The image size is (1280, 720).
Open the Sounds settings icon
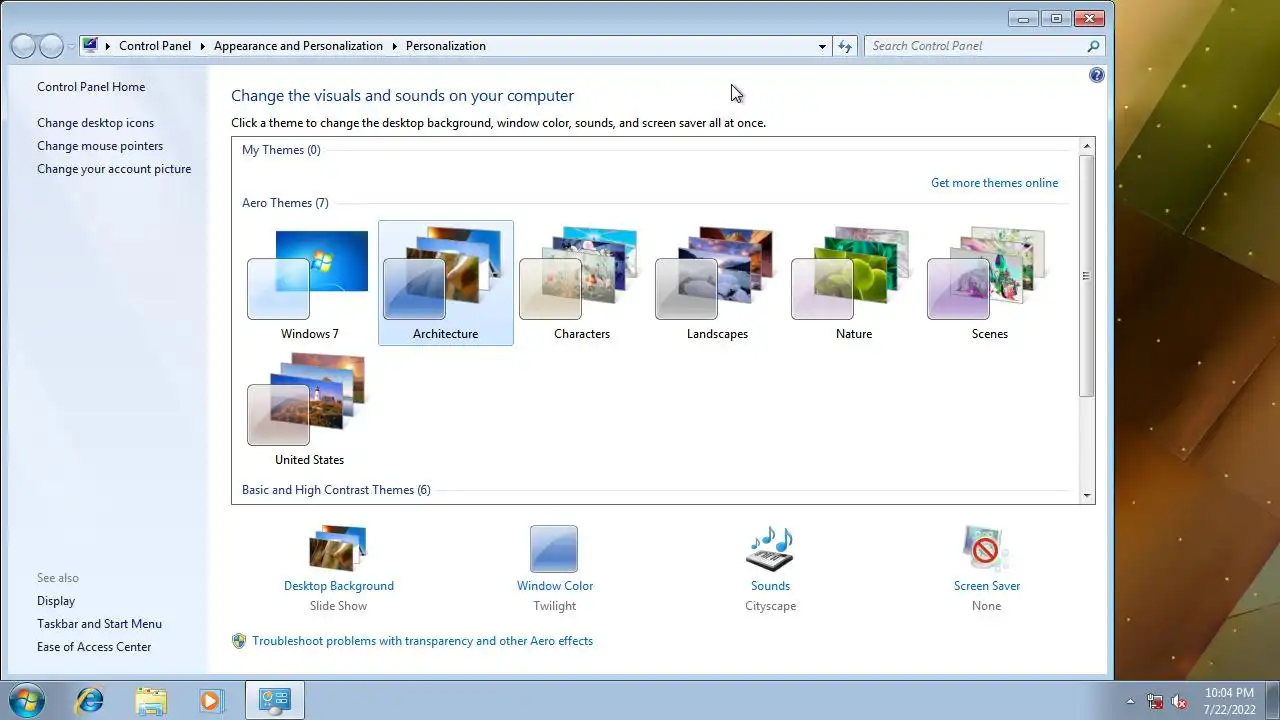pos(770,548)
